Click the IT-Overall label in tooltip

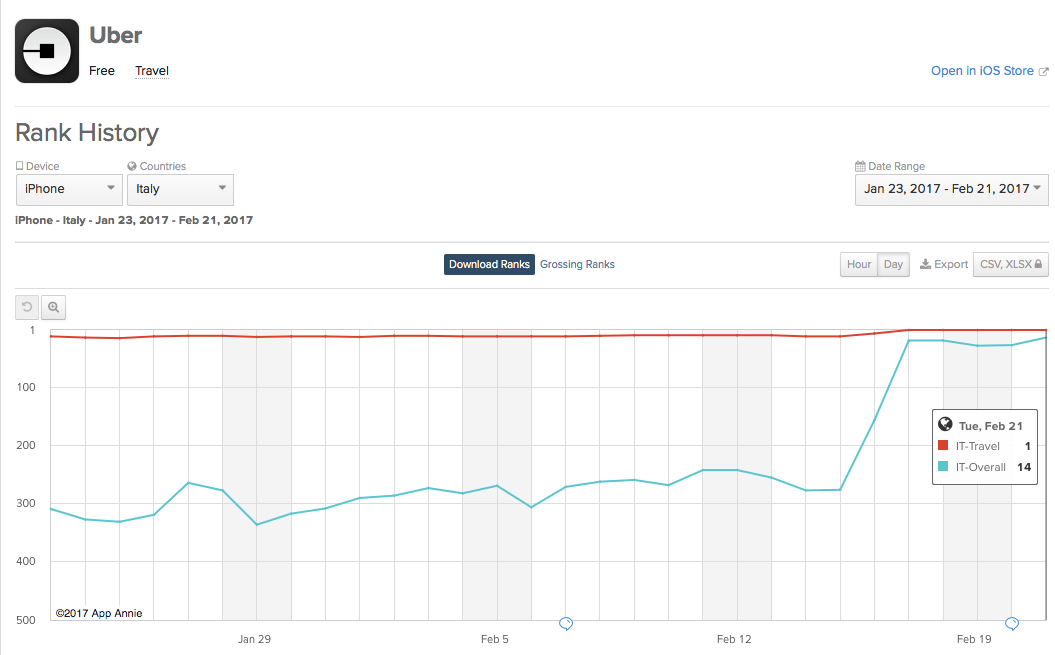pyautogui.click(x=980, y=467)
